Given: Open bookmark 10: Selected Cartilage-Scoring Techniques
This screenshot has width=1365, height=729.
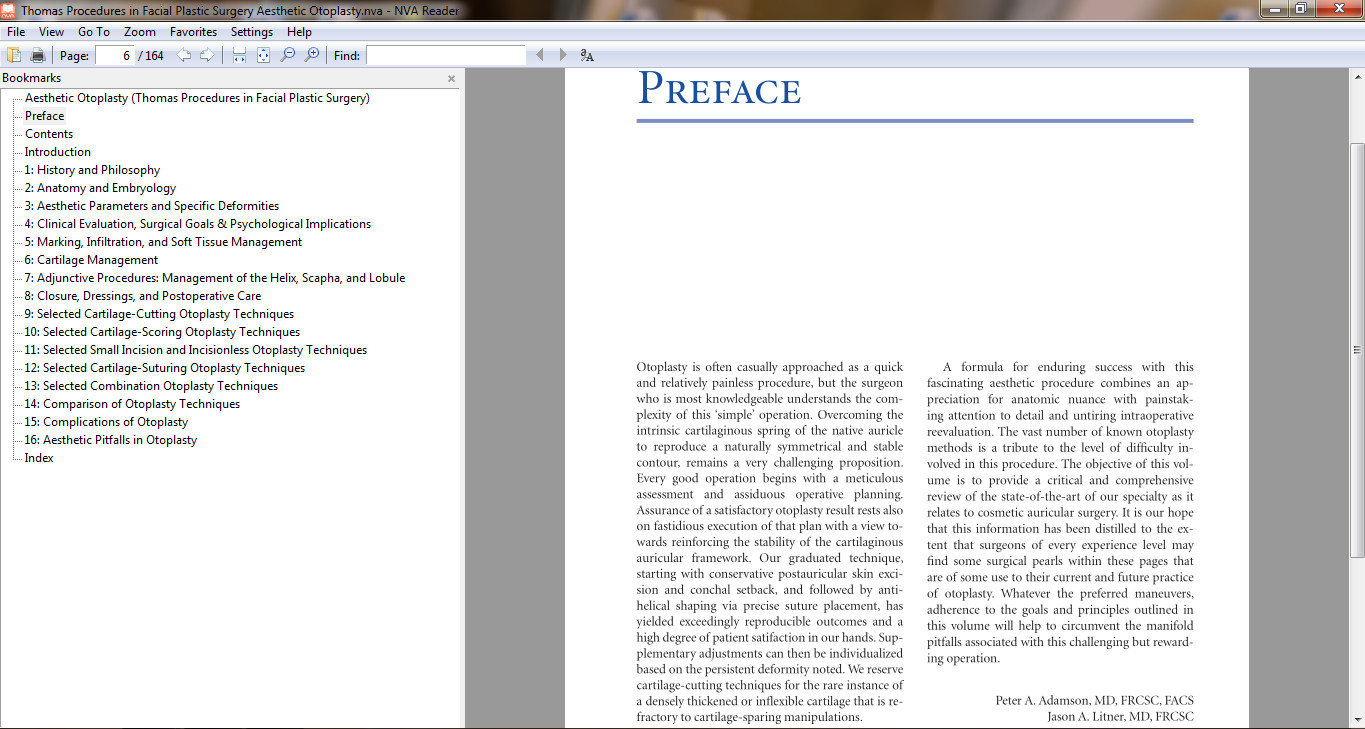Looking at the screenshot, I should (x=162, y=332).
